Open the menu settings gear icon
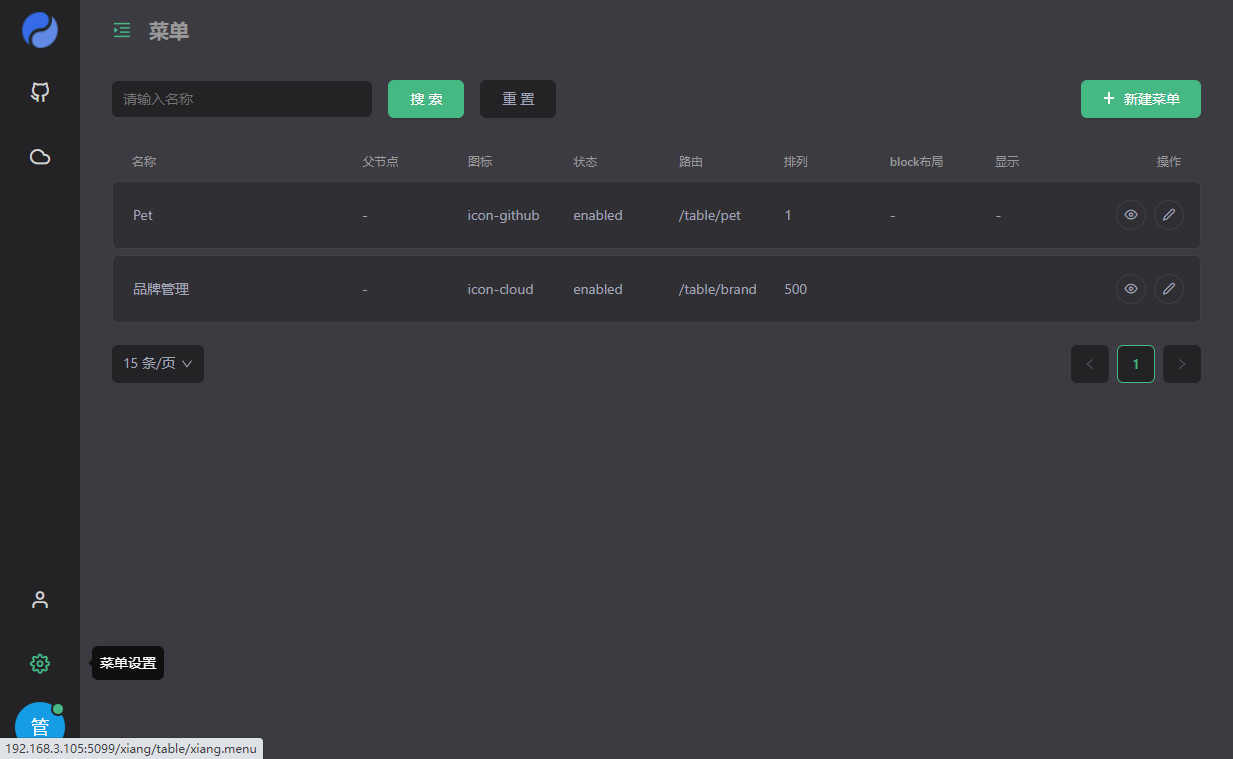Viewport: 1233px width, 759px height. (40, 663)
